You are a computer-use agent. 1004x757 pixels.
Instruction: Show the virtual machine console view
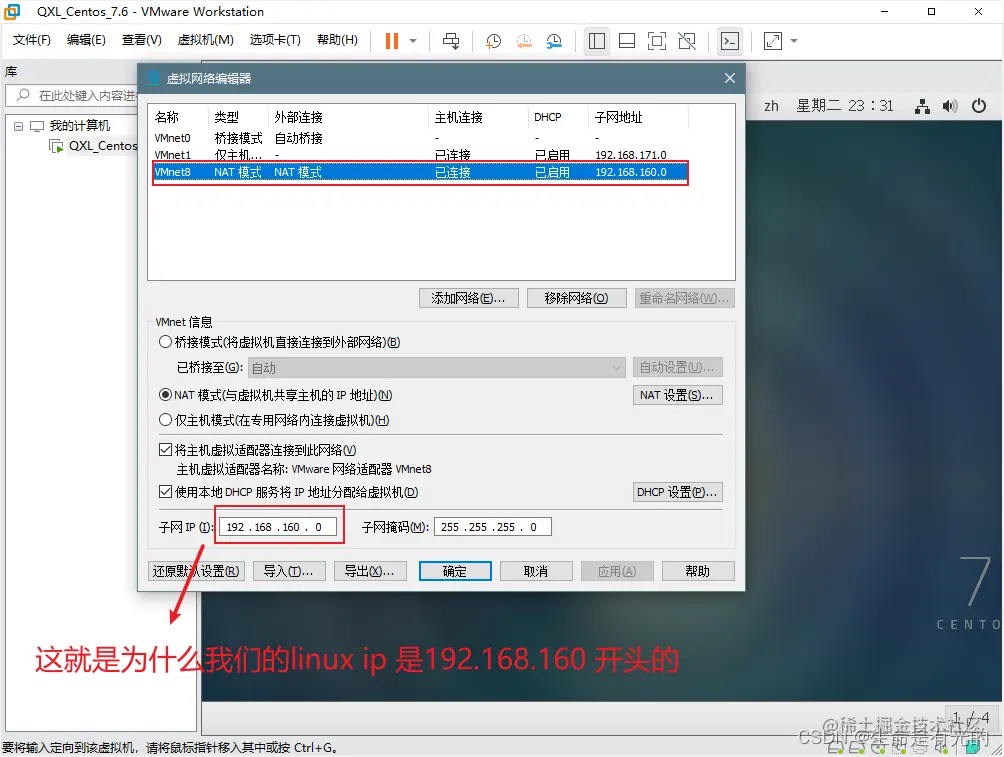click(729, 40)
